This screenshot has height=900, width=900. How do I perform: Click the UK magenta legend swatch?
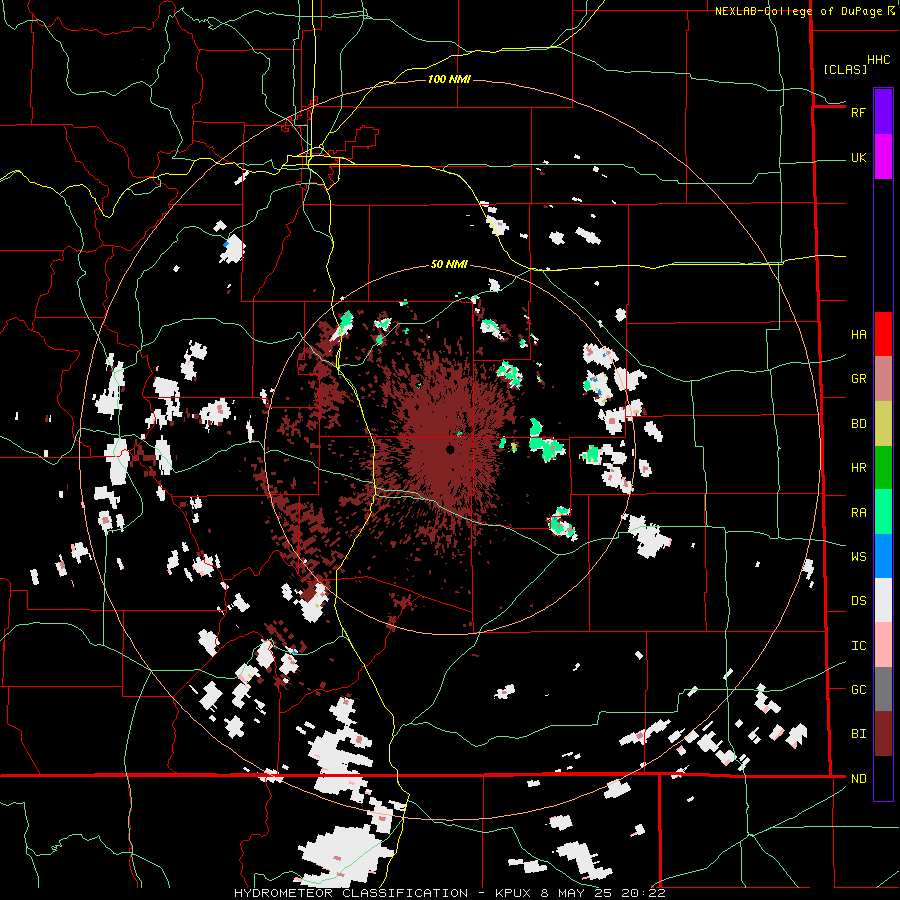point(883,157)
